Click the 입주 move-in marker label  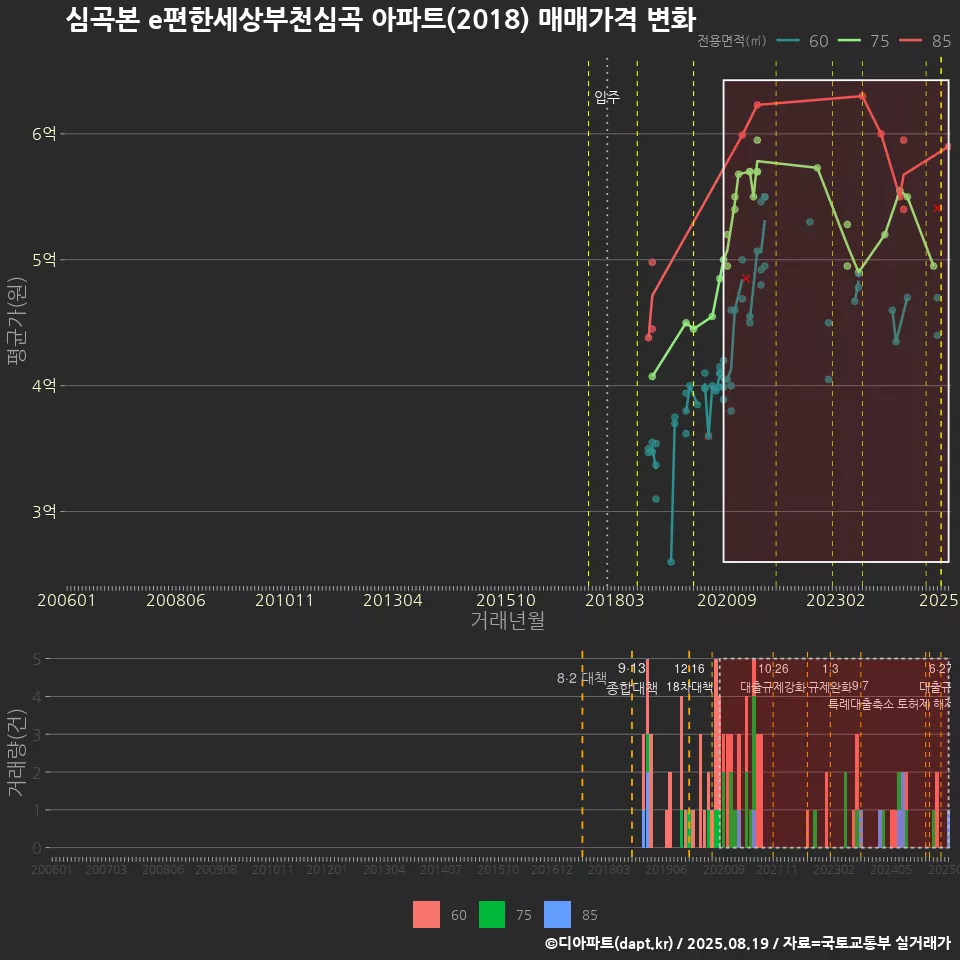point(607,97)
